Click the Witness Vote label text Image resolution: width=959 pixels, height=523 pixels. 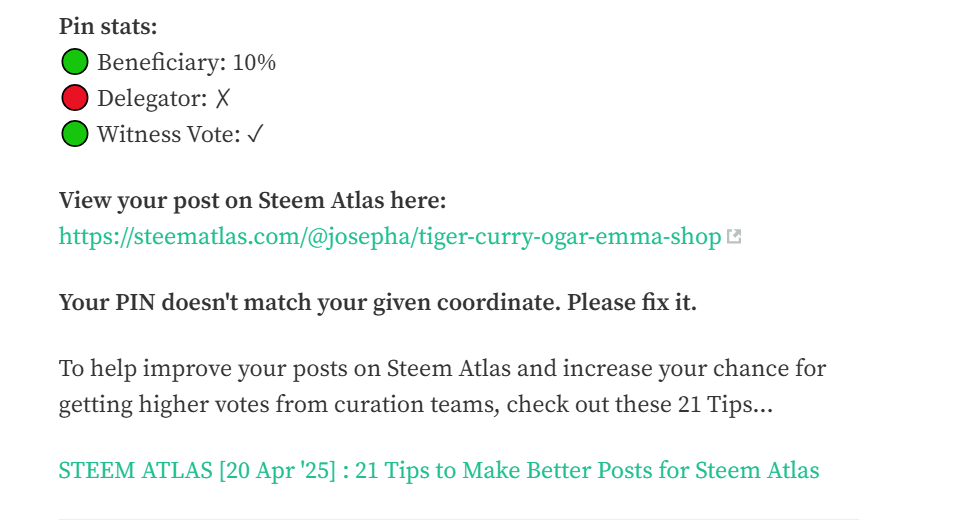tap(169, 135)
